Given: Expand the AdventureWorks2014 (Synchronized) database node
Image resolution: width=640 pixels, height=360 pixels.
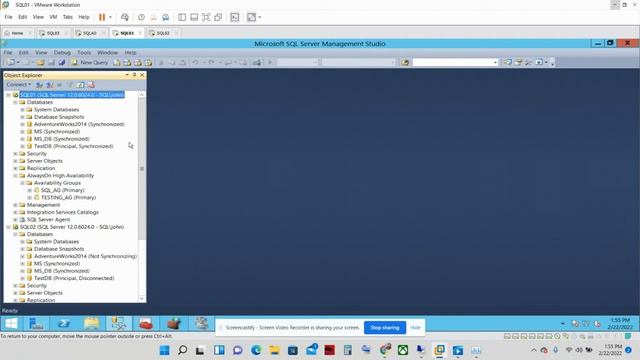Looking at the screenshot, I should (x=23, y=124).
